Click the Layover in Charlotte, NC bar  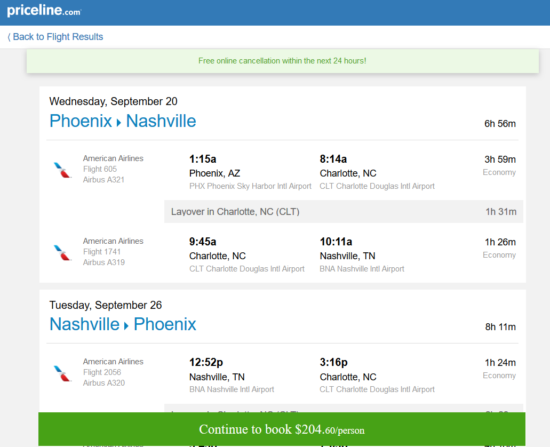click(344, 212)
